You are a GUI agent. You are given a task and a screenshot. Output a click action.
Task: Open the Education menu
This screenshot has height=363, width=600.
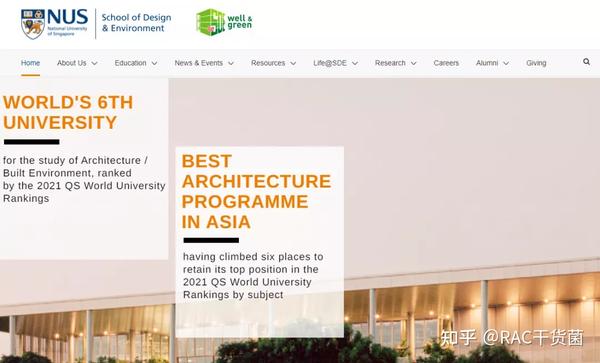coord(130,63)
